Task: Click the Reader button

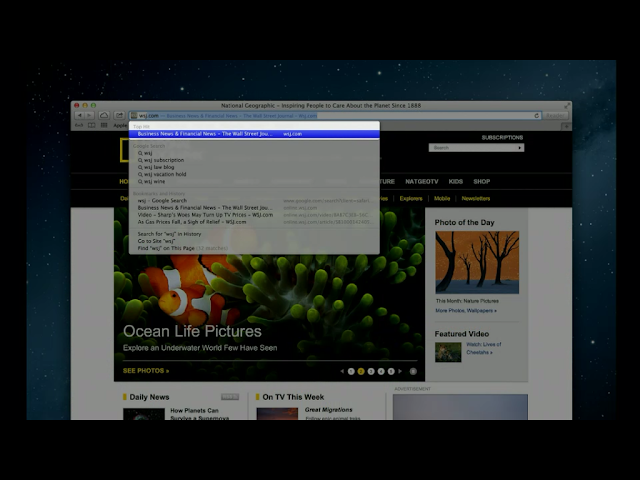Action: (x=555, y=116)
